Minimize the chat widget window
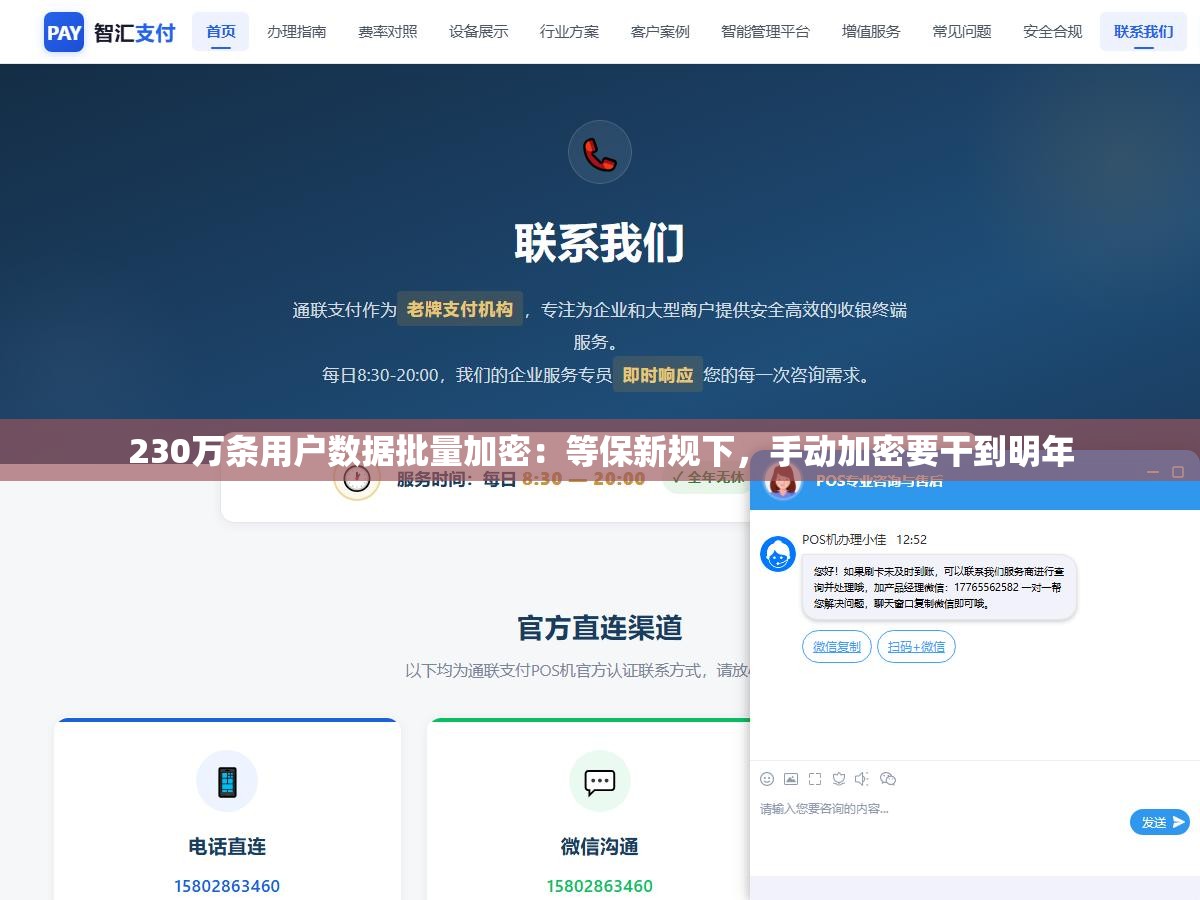Screen dimensions: 1200x900 point(1153,472)
